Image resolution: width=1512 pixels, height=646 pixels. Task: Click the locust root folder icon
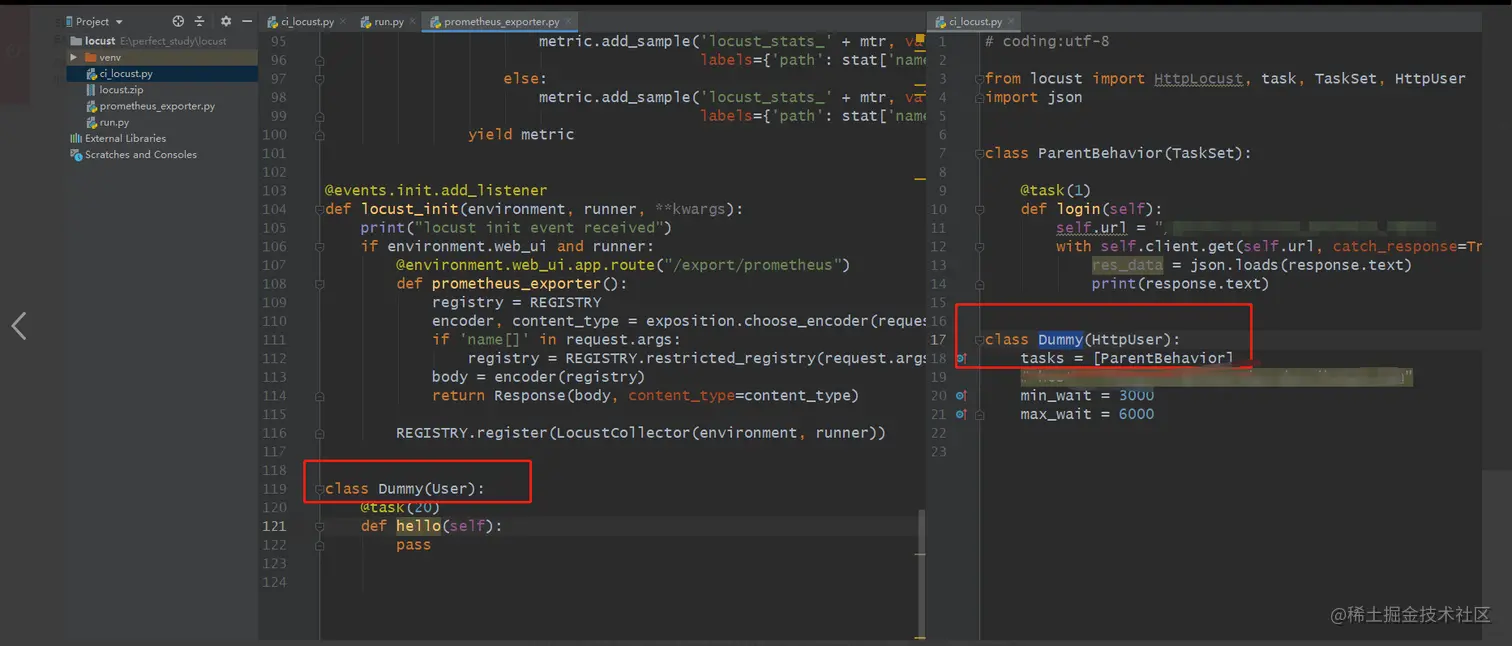click(76, 41)
